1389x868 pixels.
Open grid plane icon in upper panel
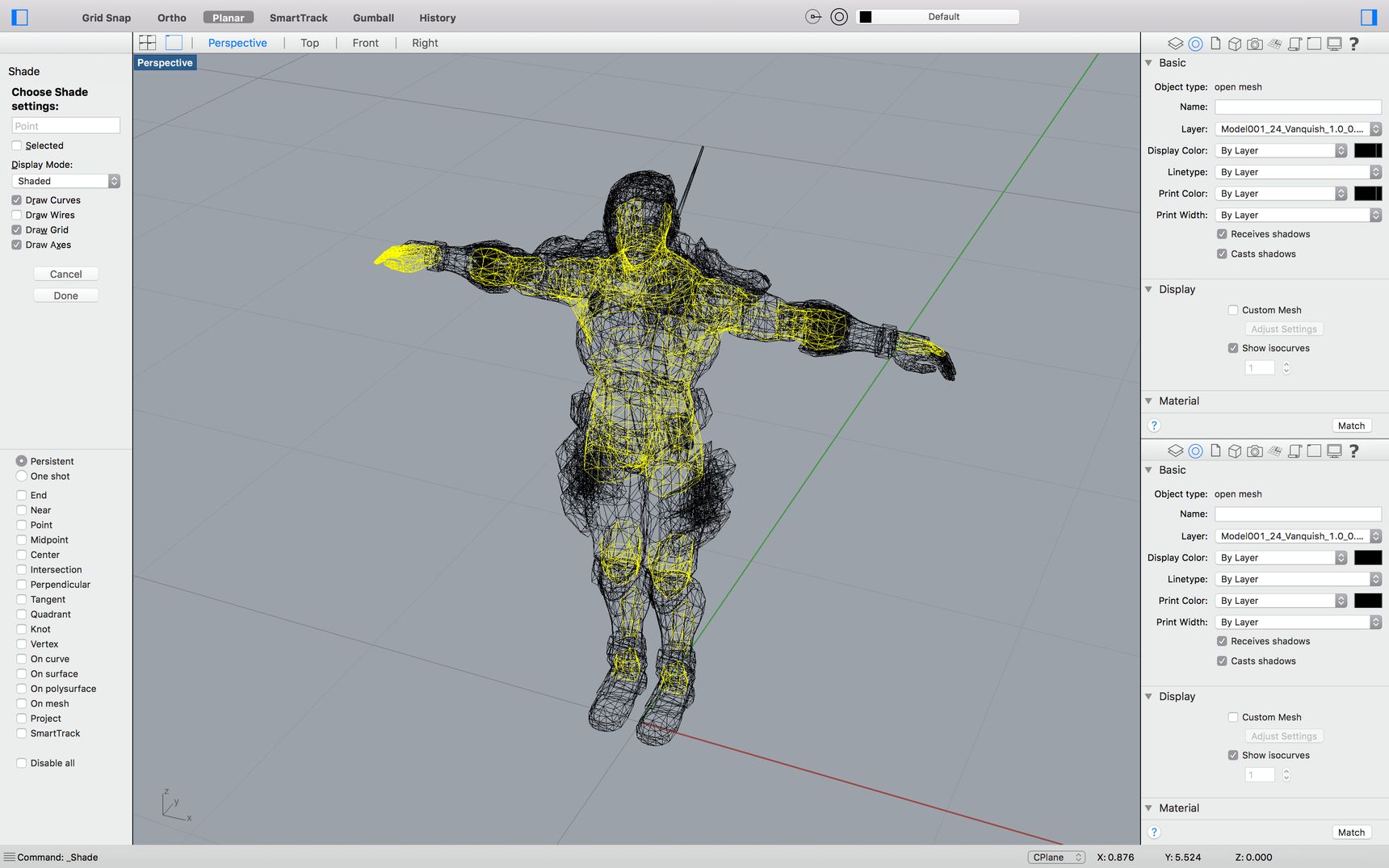click(x=1274, y=44)
